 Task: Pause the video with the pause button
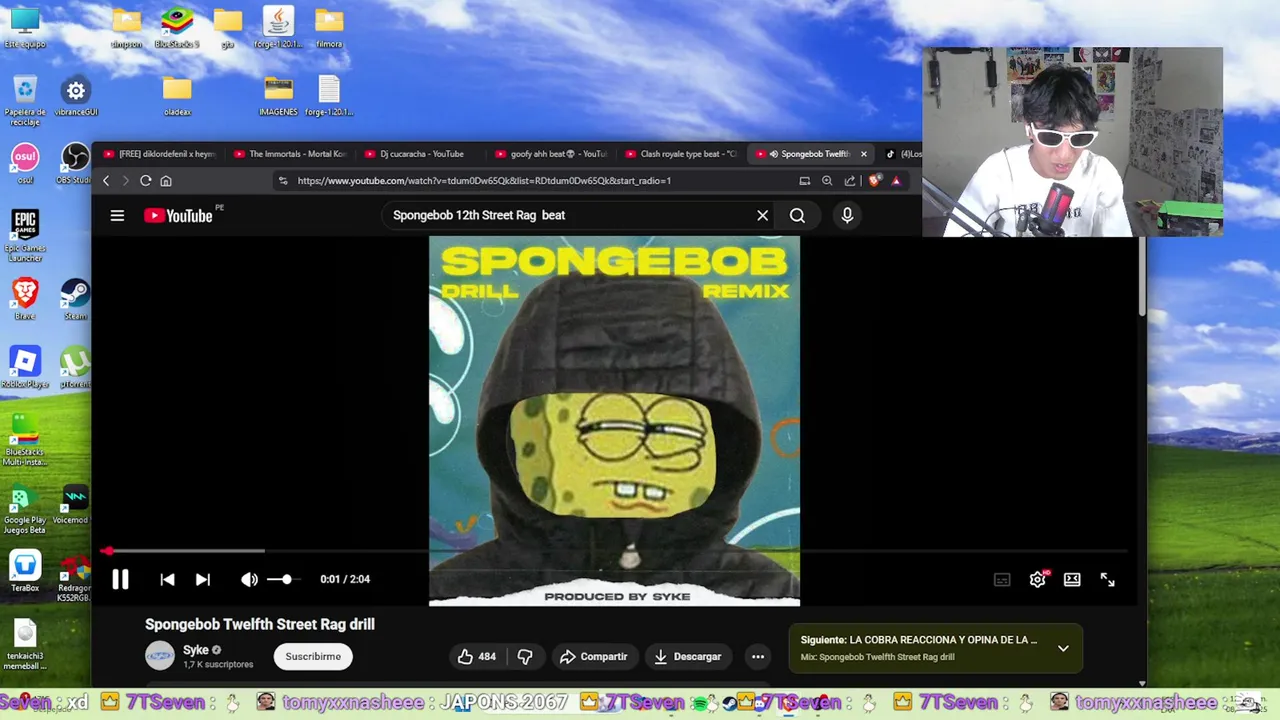click(120, 579)
